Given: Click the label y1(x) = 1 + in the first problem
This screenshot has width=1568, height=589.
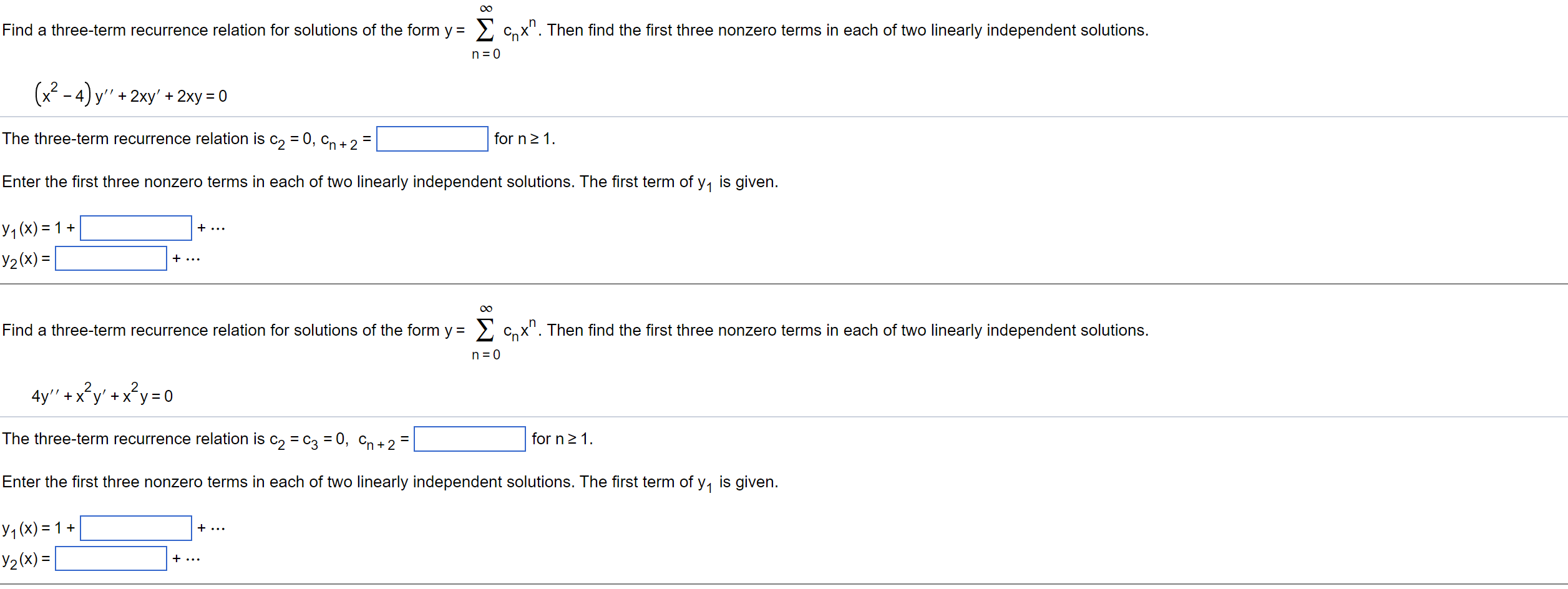Looking at the screenshot, I should 39,227.
